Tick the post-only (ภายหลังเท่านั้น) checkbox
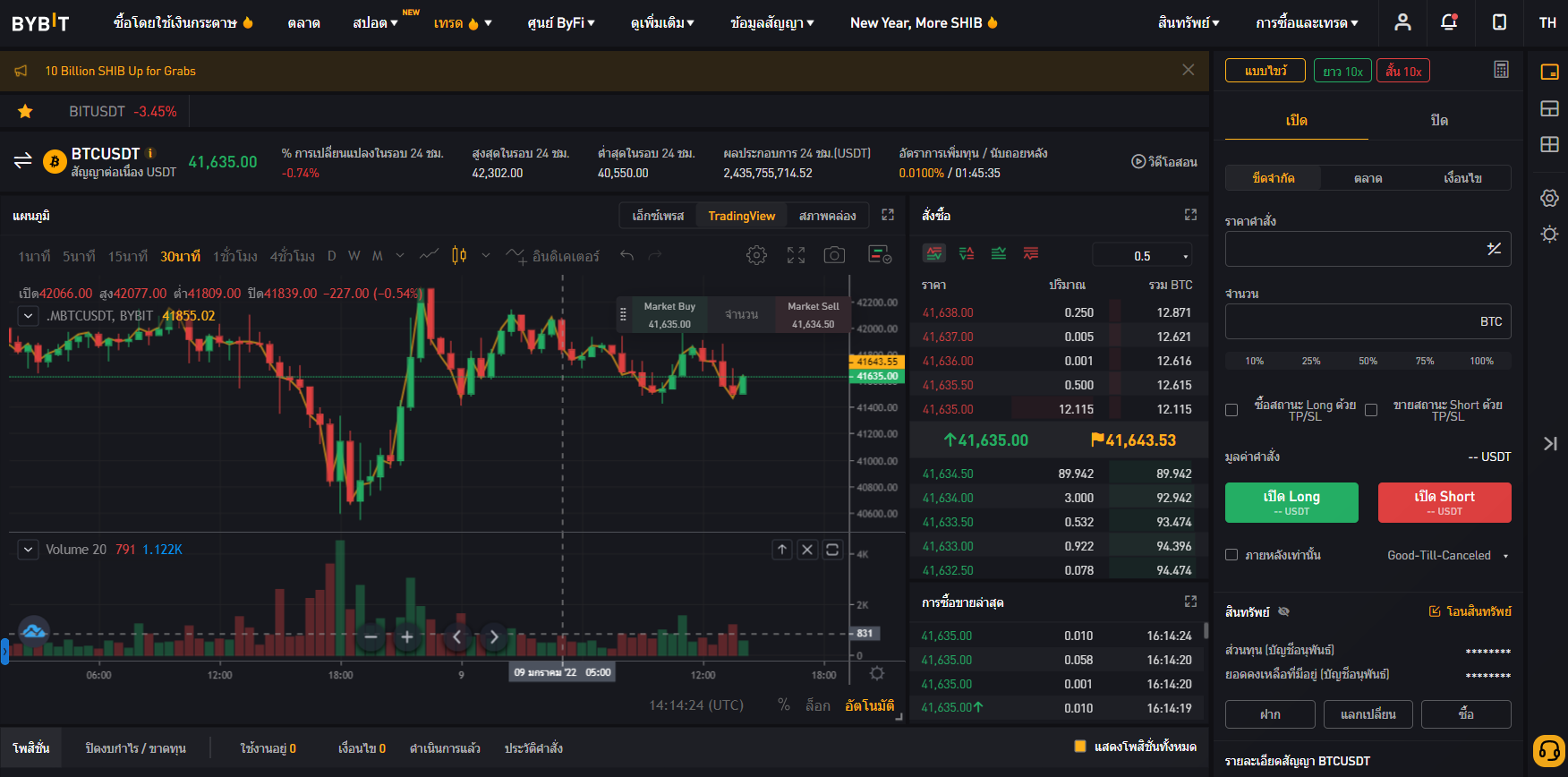Image resolution: width=1568 pixels, height=777 pixels. click(1231, 555)
